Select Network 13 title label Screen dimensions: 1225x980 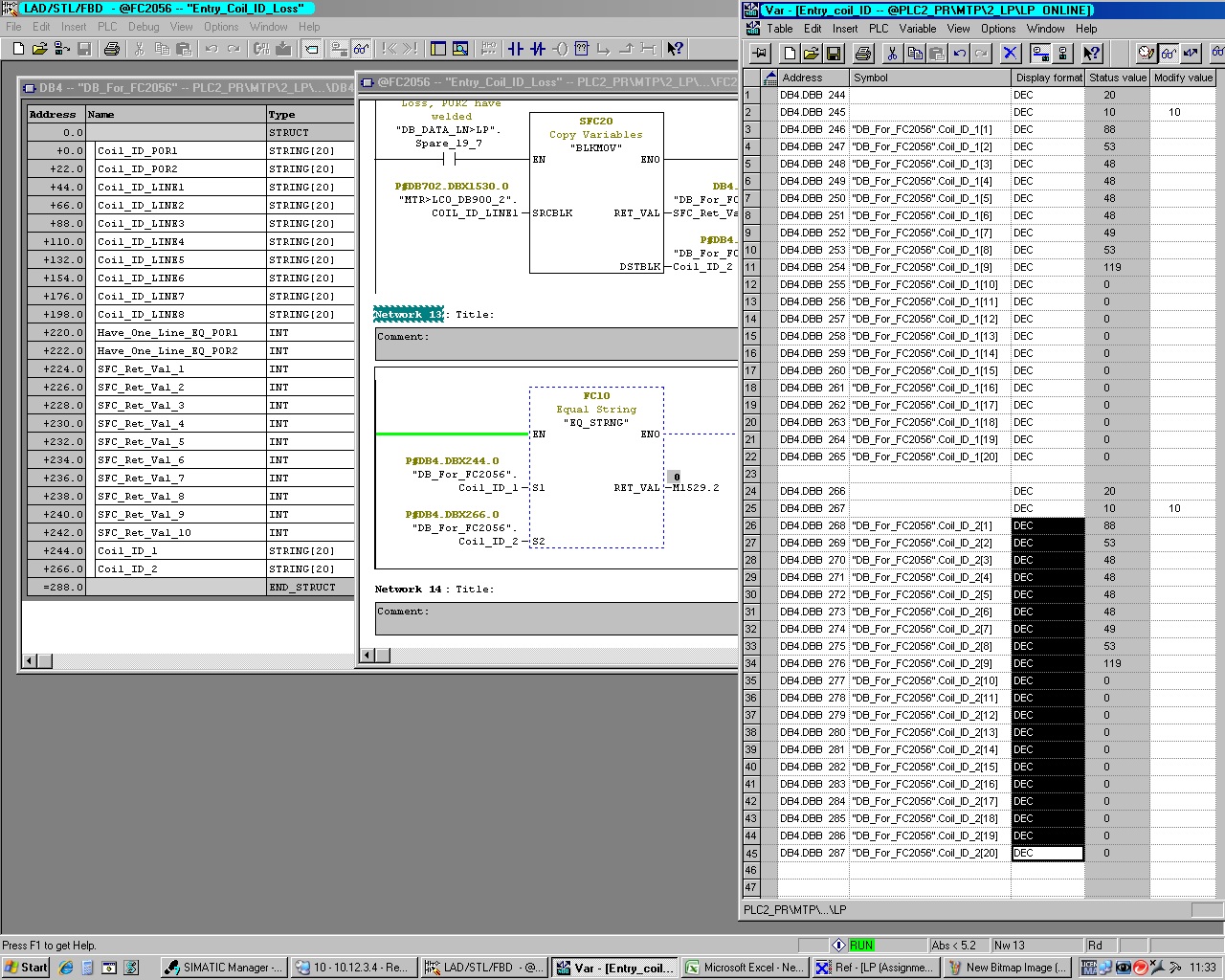409,314
